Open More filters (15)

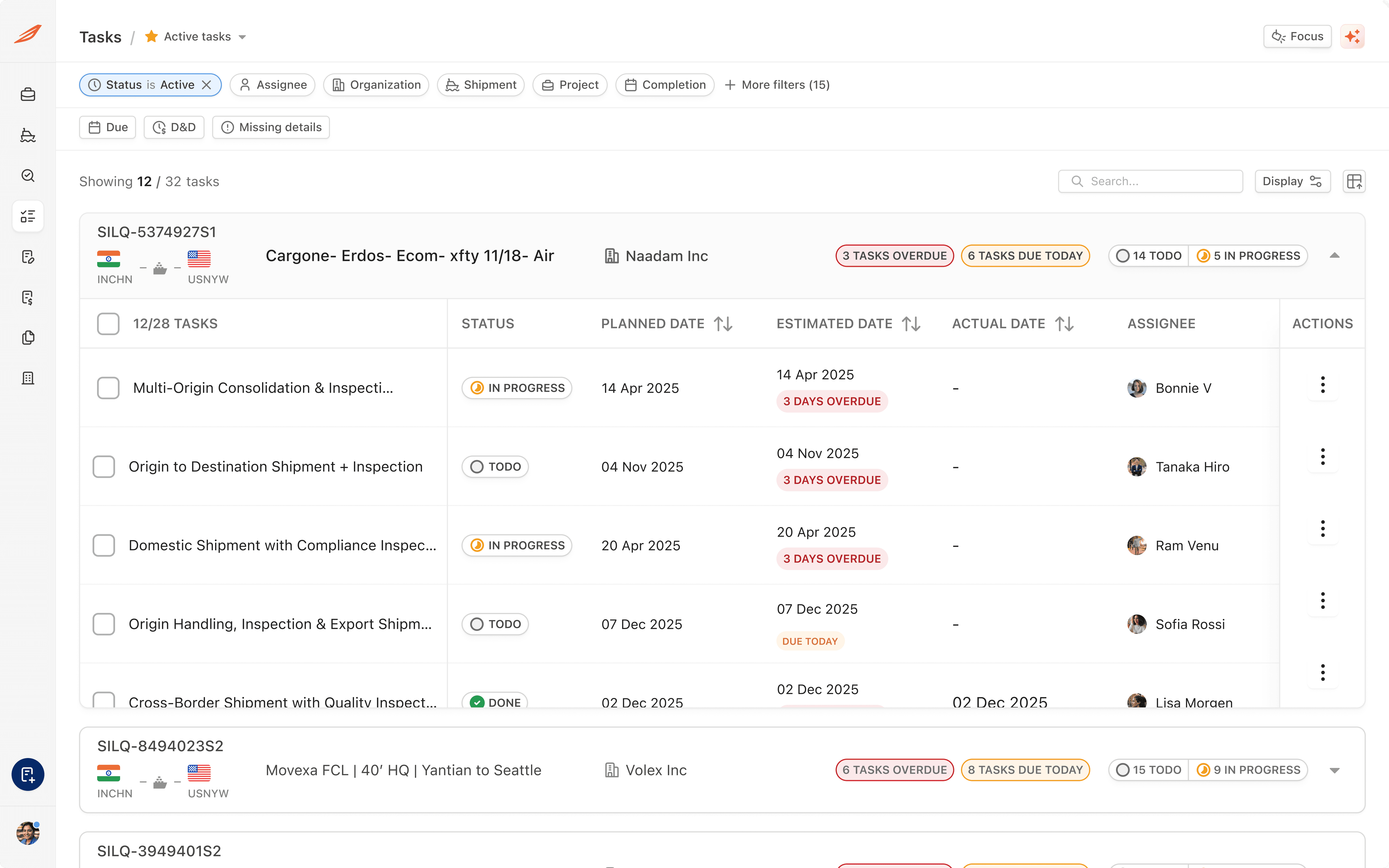777,85
